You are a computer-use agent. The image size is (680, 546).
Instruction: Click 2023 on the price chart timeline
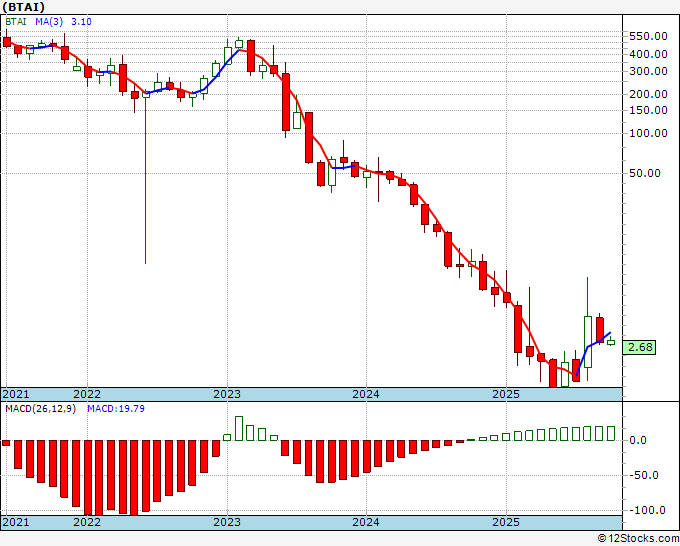tap(227, 394)
